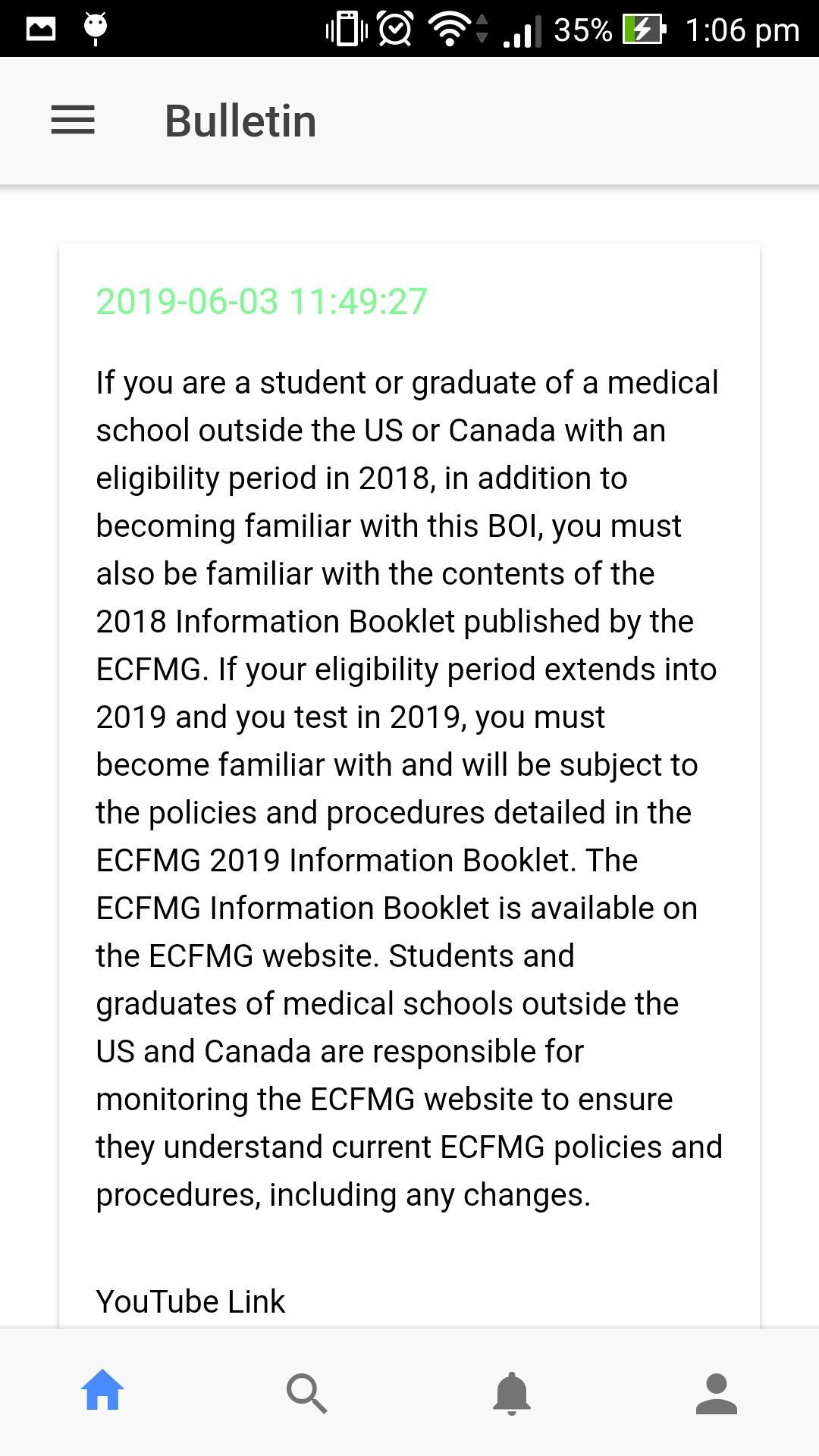Tap the Android debug notification icon
This screenshot has height=1456, width=819.
point(96,29)
